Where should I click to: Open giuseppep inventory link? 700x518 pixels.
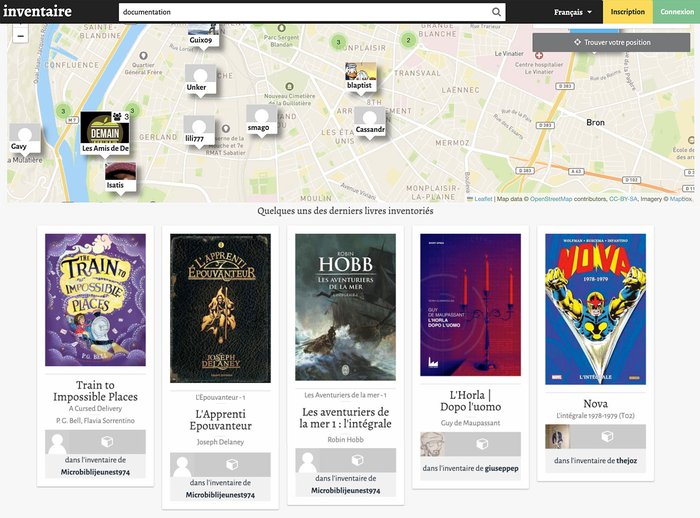[502, 468]
